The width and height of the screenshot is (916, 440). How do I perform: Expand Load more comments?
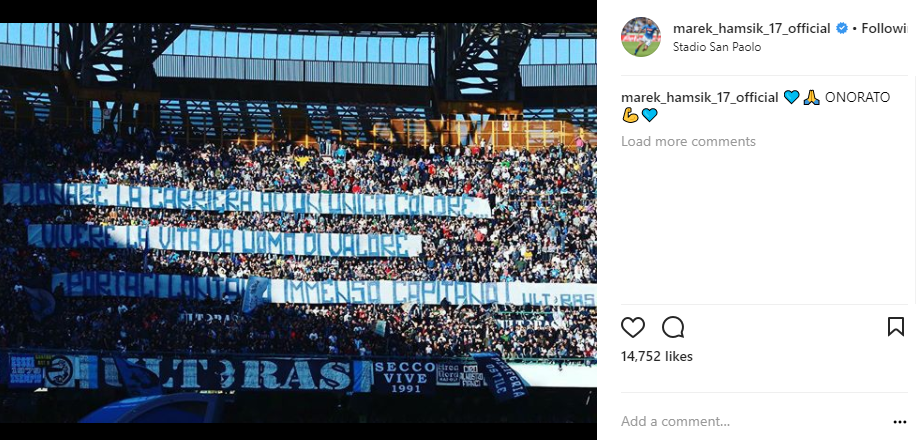pos(688,141)
